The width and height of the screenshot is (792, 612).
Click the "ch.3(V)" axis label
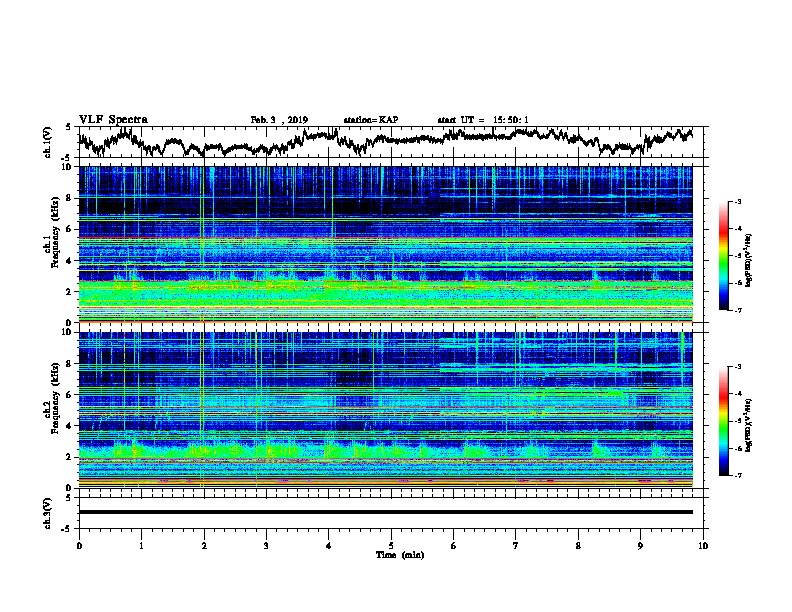click(x=48, y=513)
